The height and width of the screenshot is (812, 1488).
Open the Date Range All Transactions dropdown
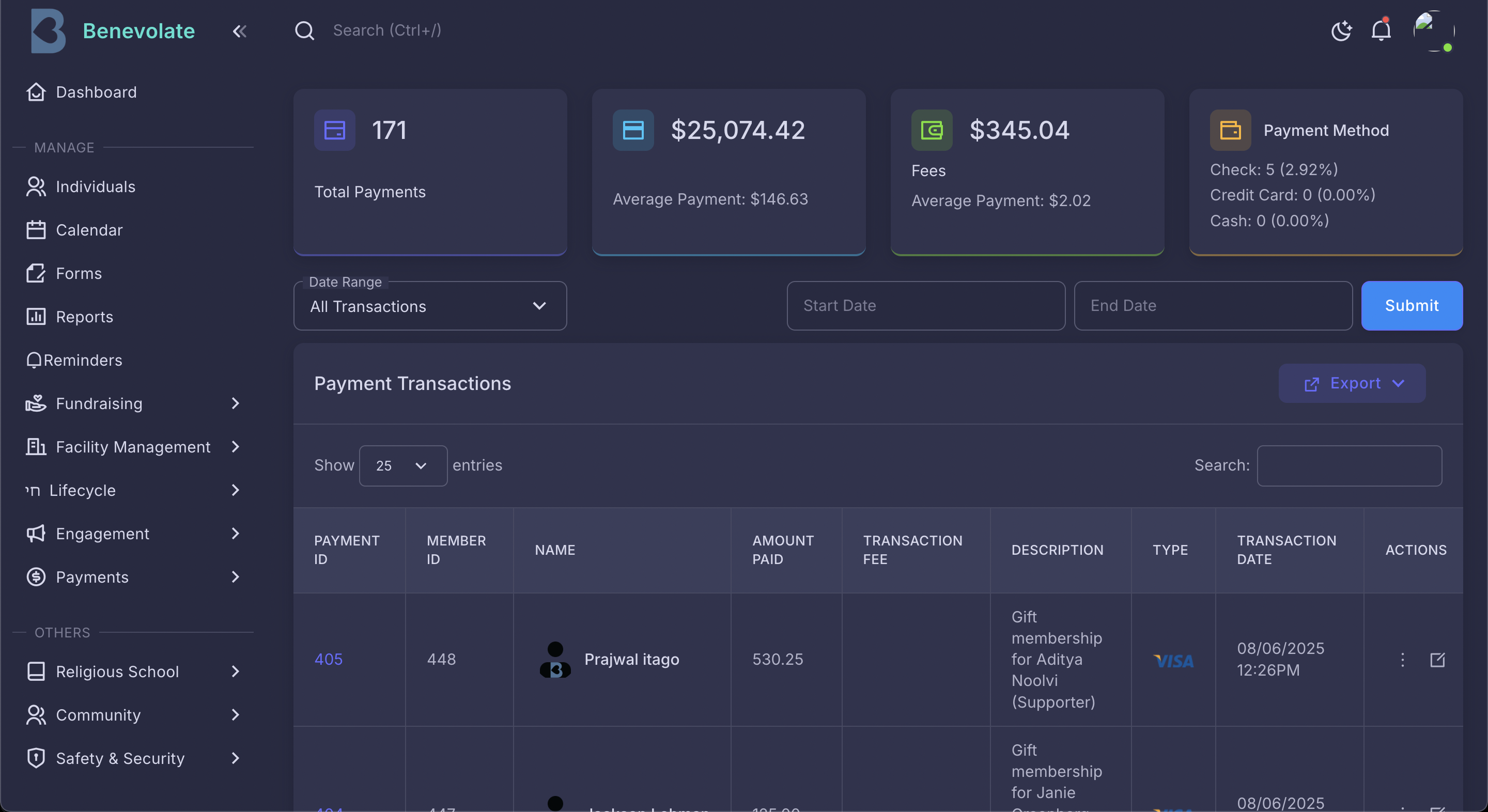430,306
